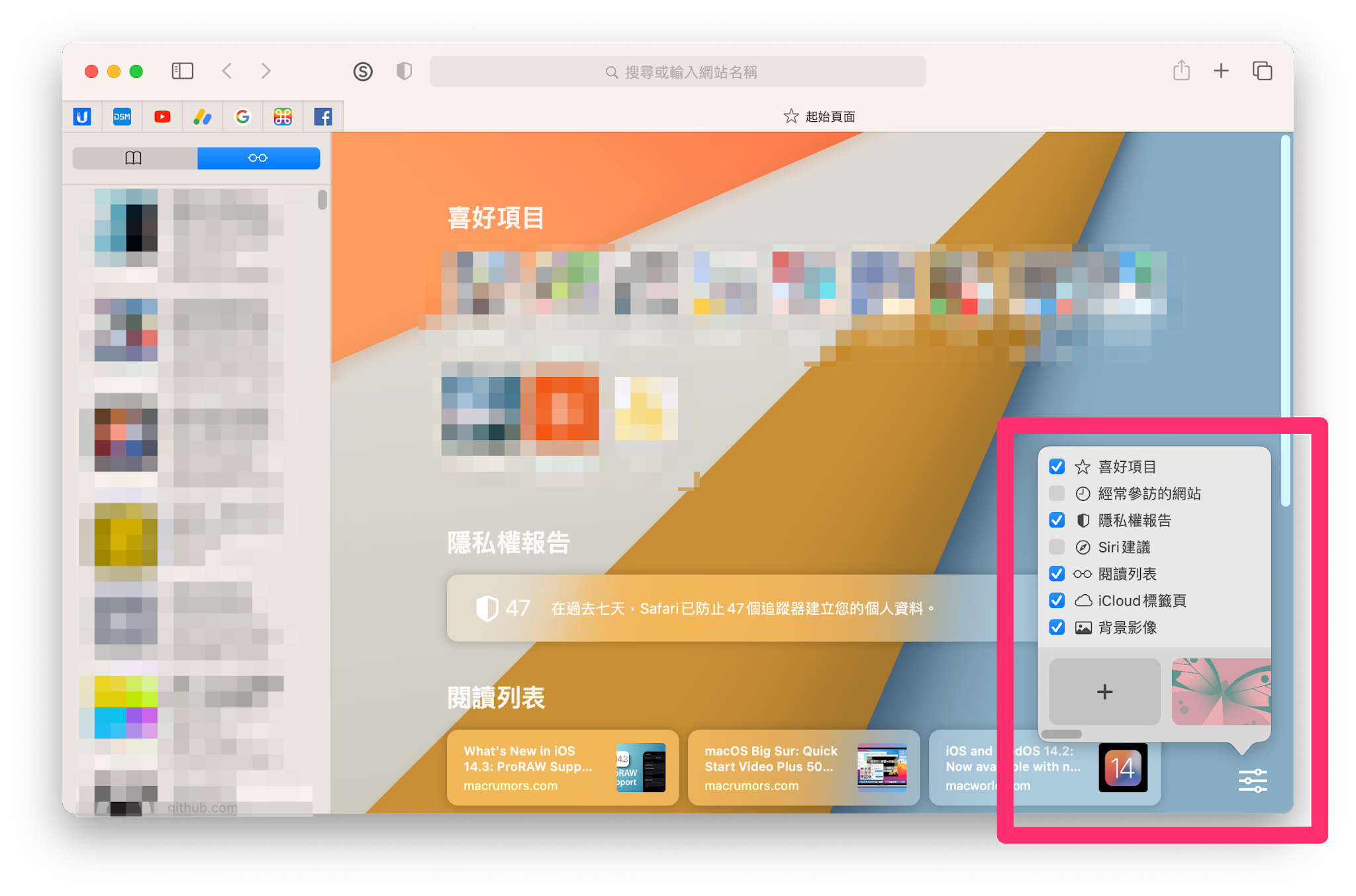Image resolution: width=1356 pixels, height=896 pixels.
Task: Enable the 經常參訪的網站 checkbox
Action: click(1057, 494)
